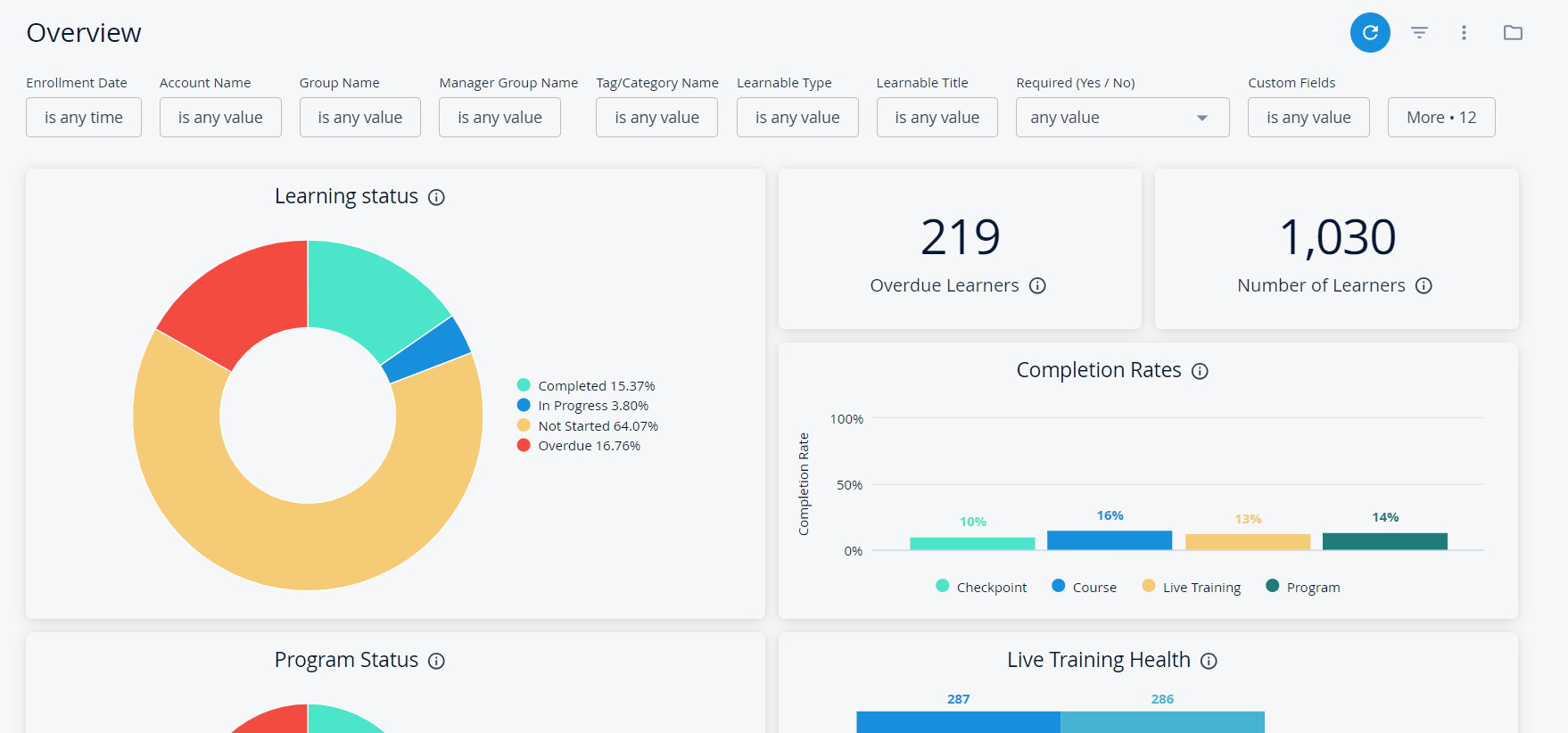Show info for Completion Rates chart

pyautogui.click(x=1200, y=371)
